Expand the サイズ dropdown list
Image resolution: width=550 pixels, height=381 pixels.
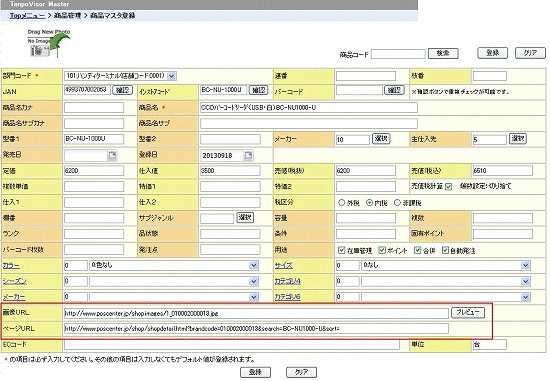pos(525,266)
